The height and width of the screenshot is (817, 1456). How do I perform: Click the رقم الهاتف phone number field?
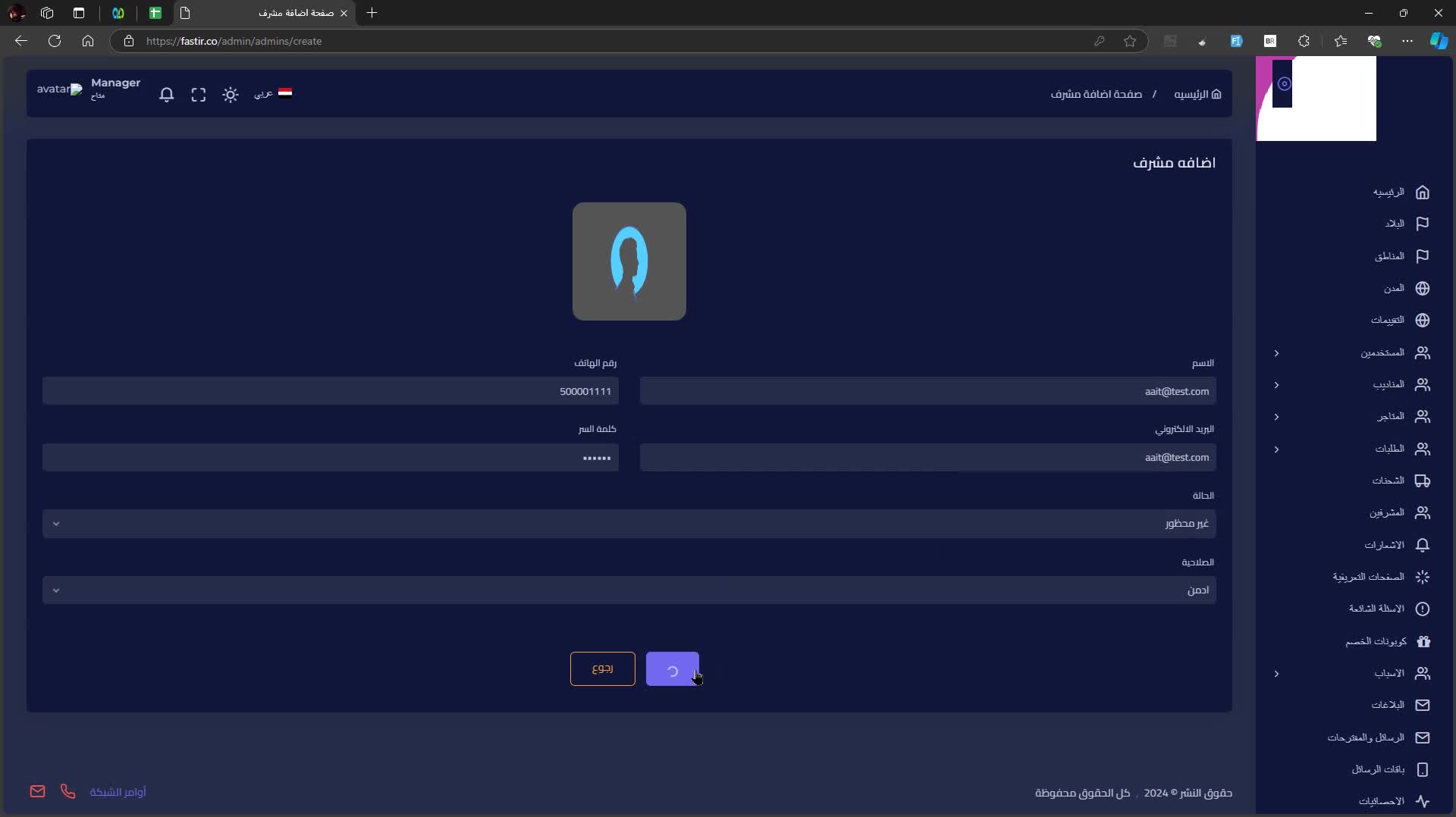331,391
